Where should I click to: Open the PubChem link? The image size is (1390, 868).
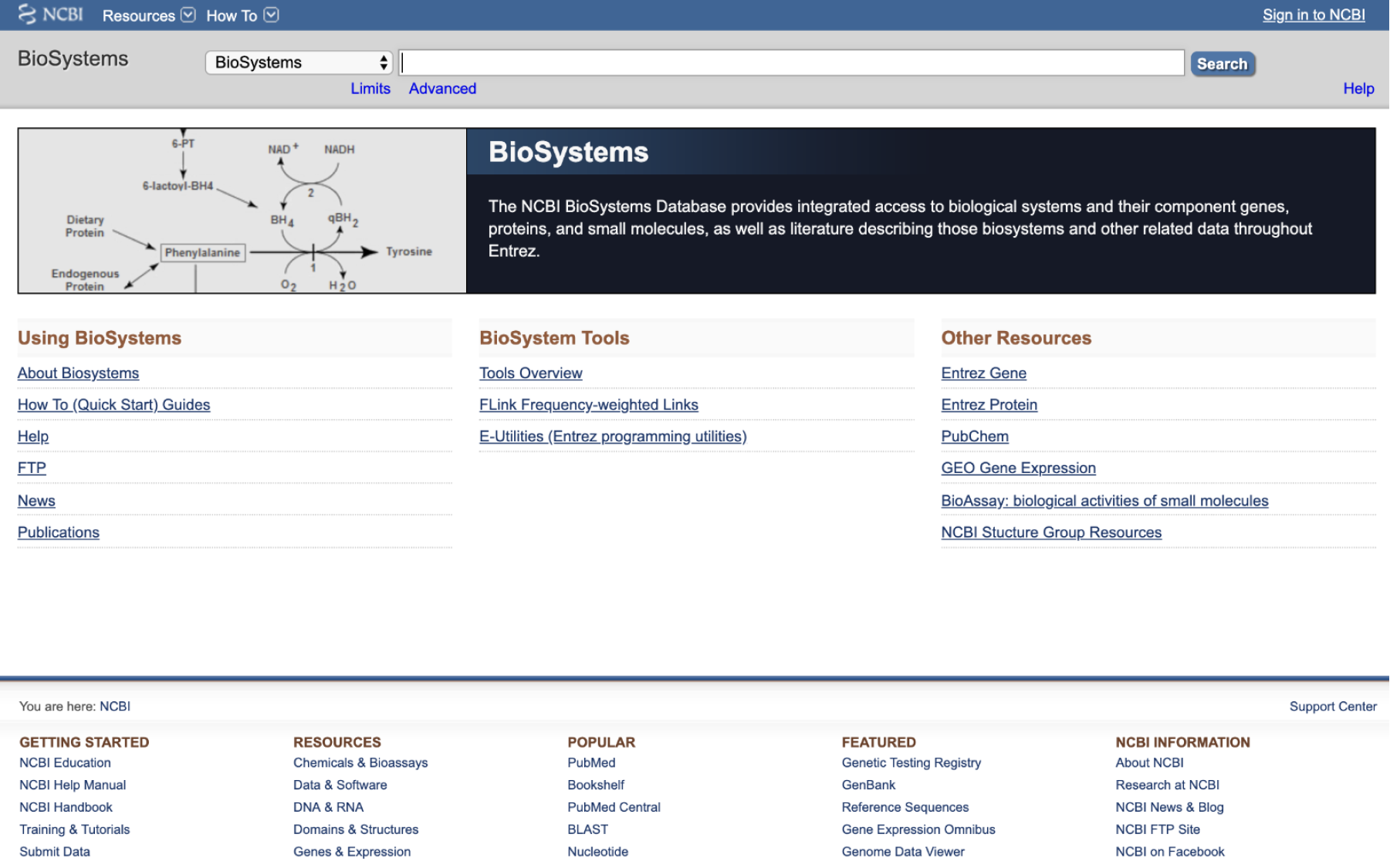(974, 437)
